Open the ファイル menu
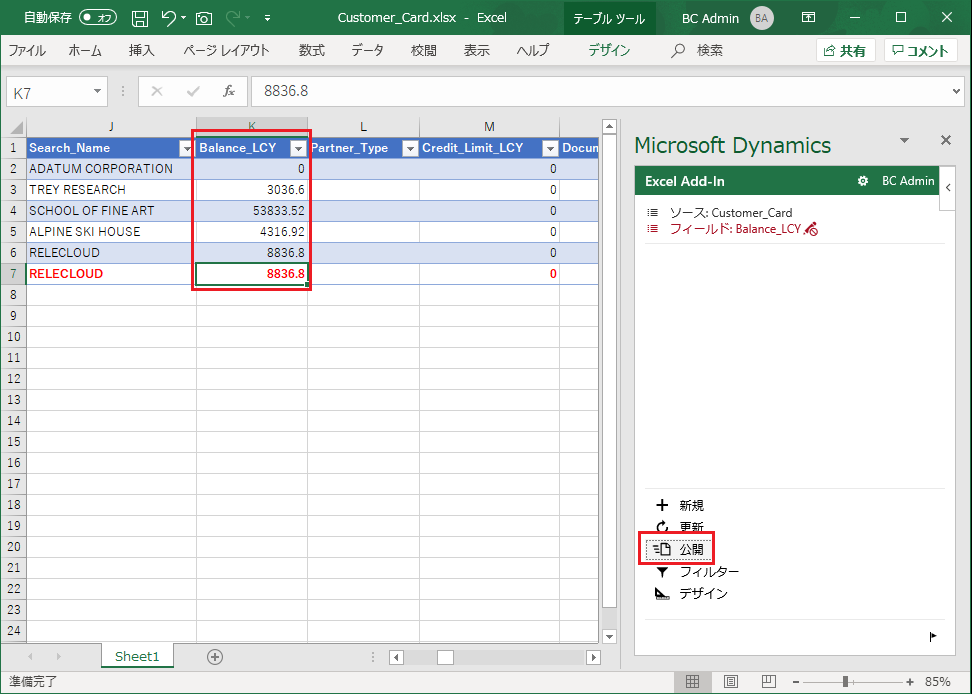 27,51
